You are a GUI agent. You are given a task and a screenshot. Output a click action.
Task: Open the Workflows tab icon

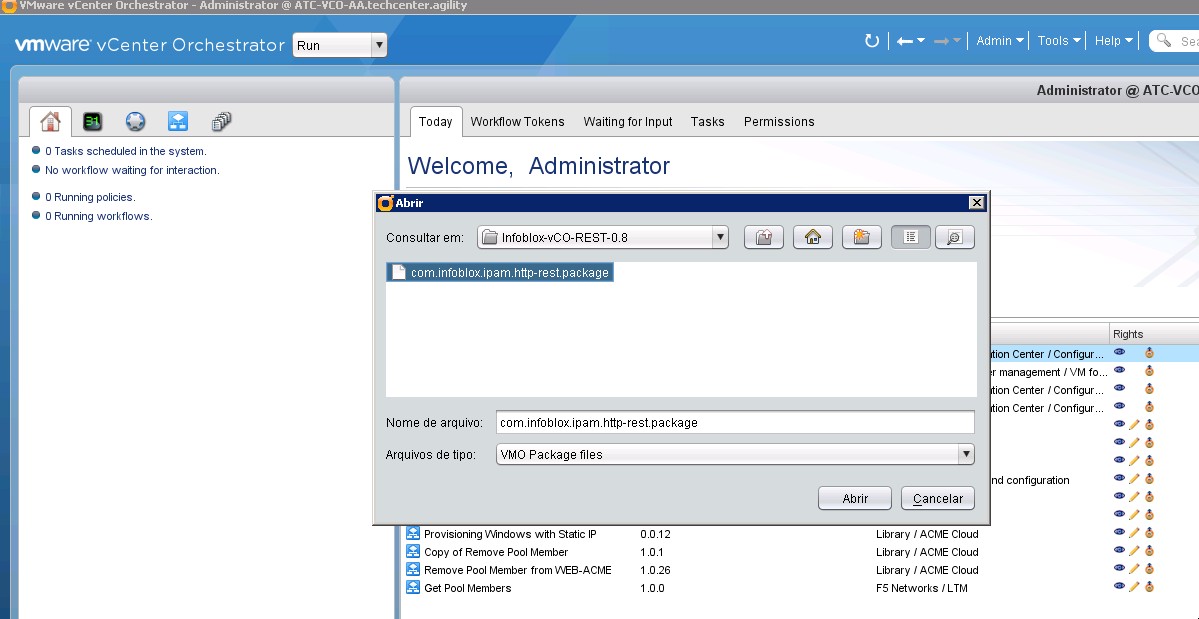coord(178,122)
